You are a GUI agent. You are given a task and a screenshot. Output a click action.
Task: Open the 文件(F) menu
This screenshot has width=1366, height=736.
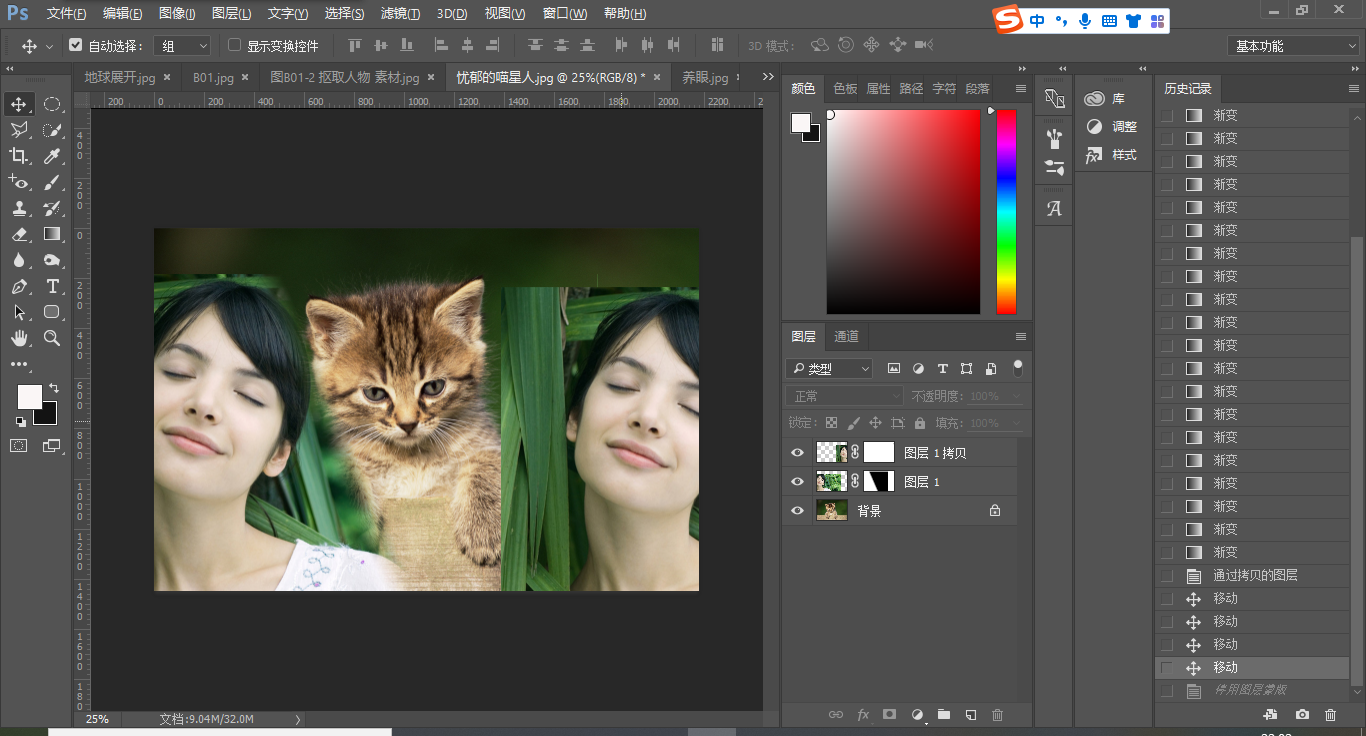pyautogui.click(x=66, y=14)
